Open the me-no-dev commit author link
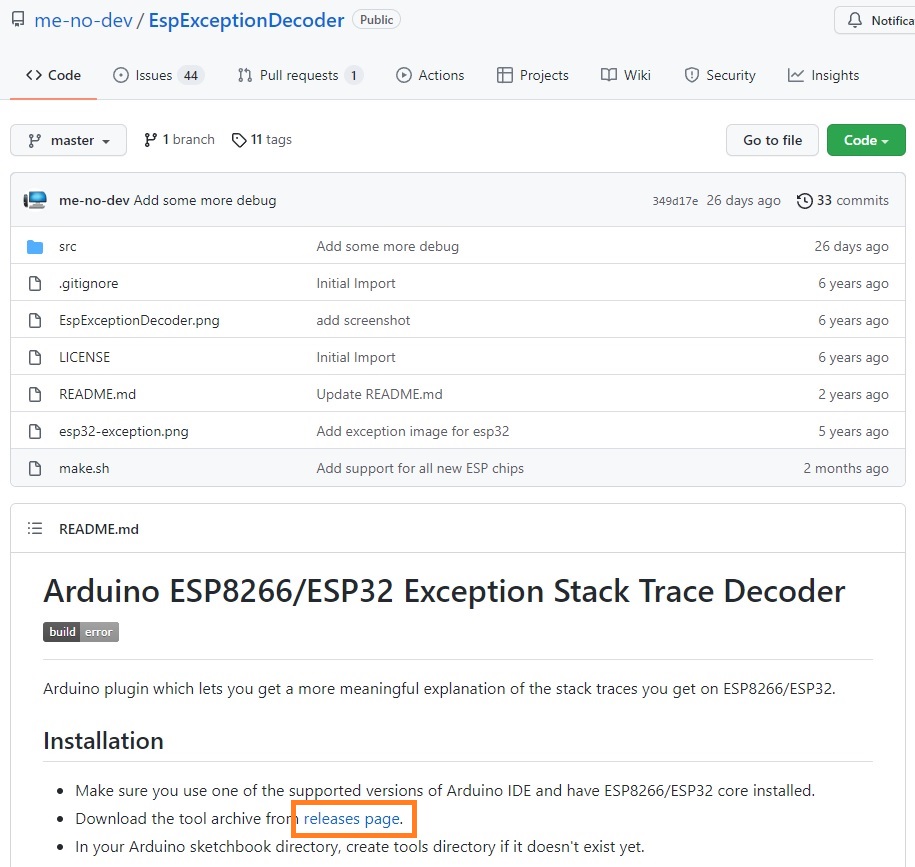The height and width of the screenshot is (867, 915). coord(94,200)
